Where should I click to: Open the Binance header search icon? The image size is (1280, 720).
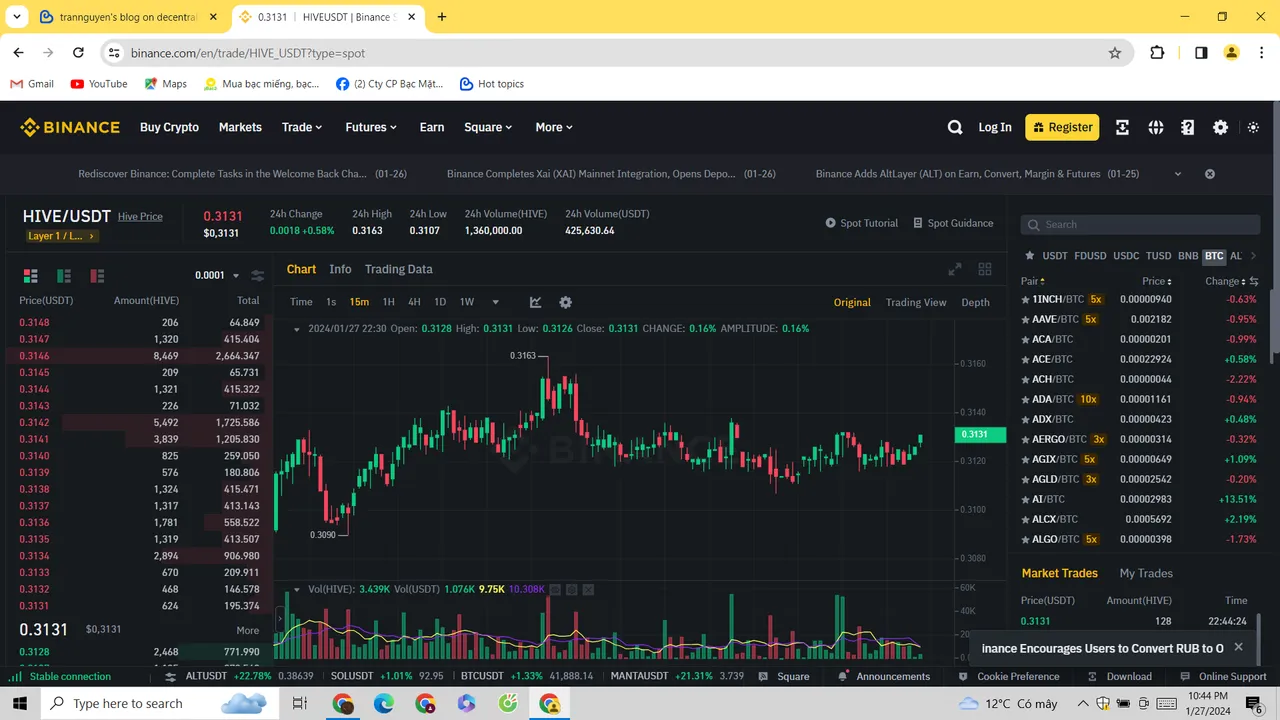[955, 127]
